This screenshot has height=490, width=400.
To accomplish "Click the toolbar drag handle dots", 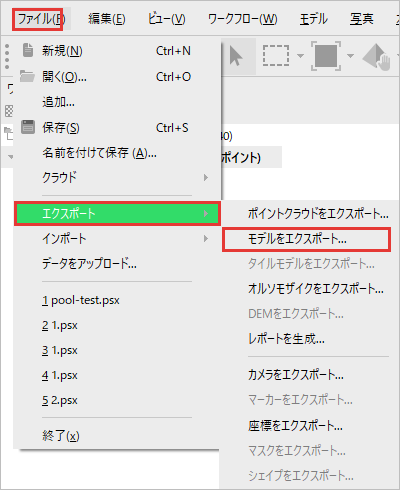I will coord(7,56).
